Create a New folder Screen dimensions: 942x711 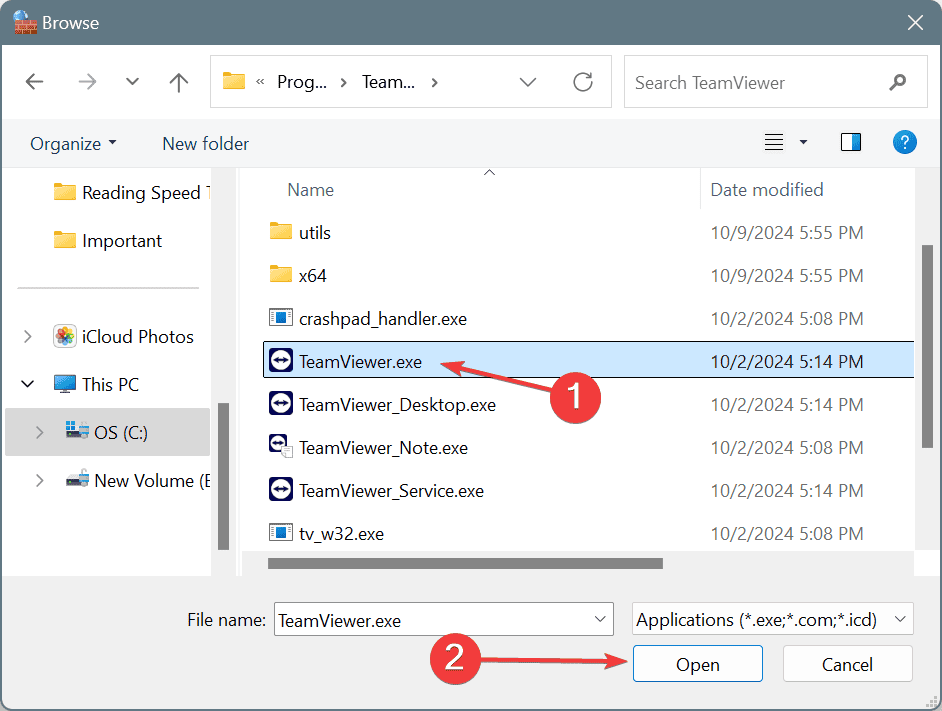coord(205,144)
